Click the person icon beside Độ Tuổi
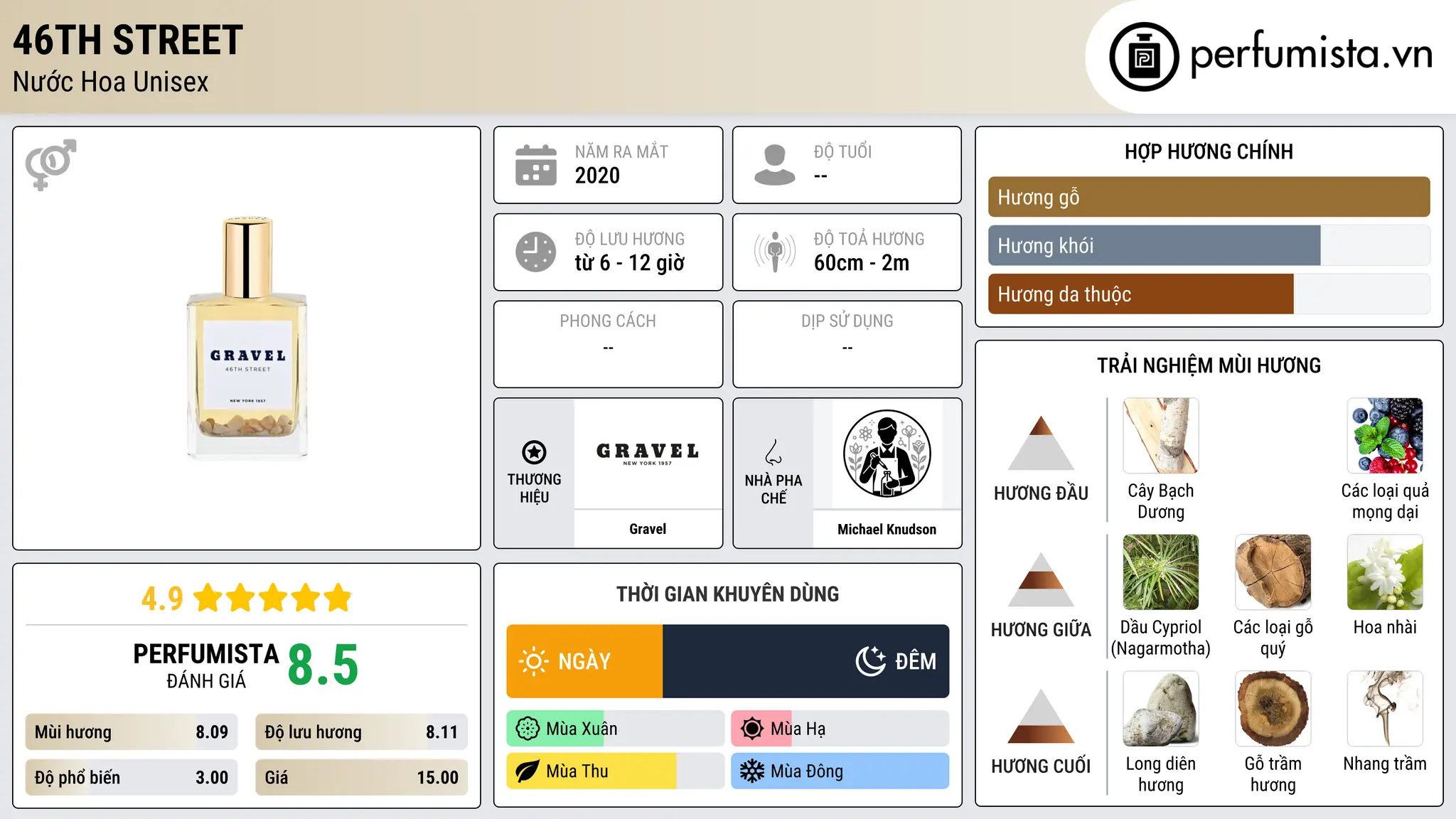 775,165
